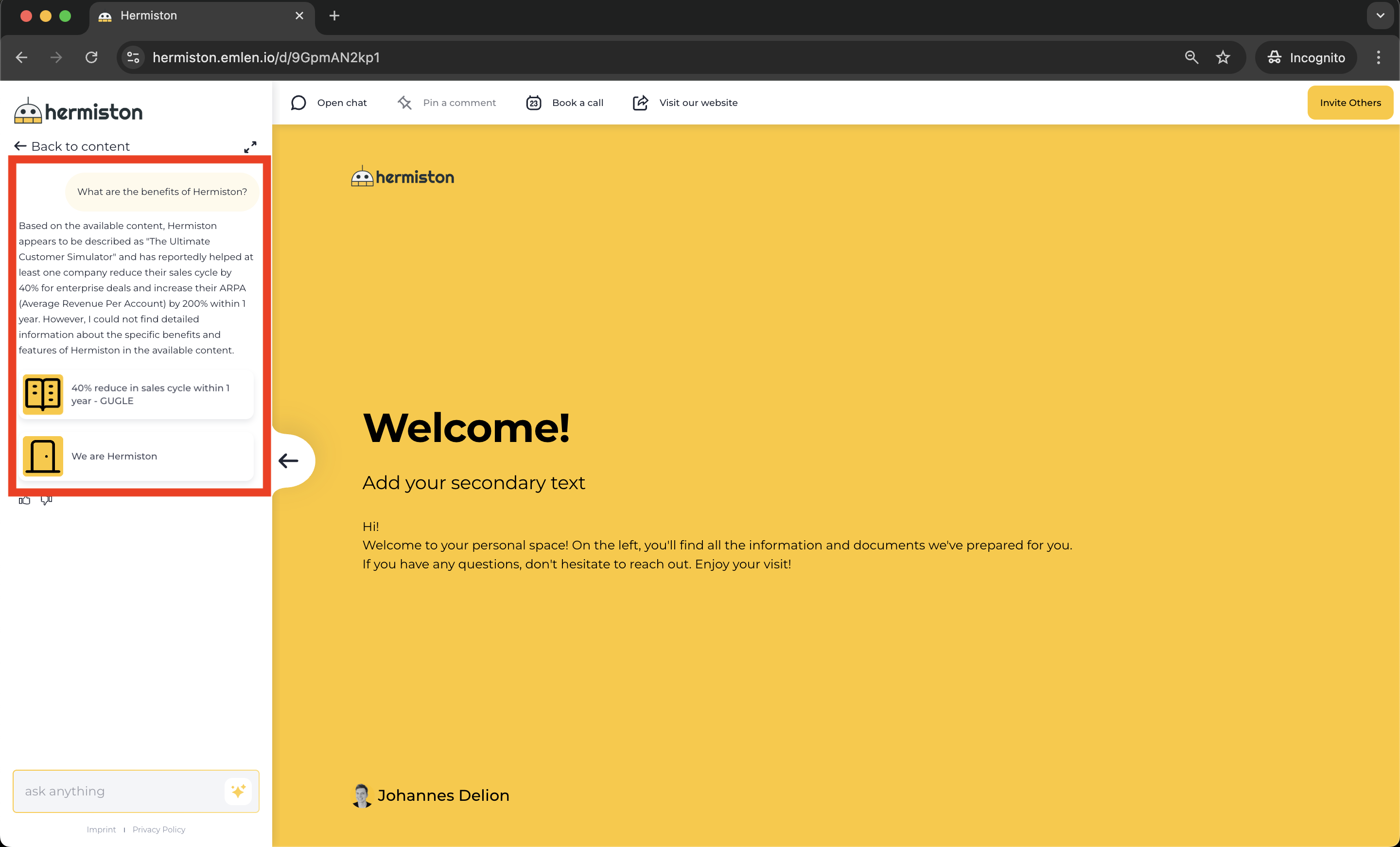Collapse the sidebar with the arrow handle
Viewport: 1400px width, 847px height.
(289, 460)
